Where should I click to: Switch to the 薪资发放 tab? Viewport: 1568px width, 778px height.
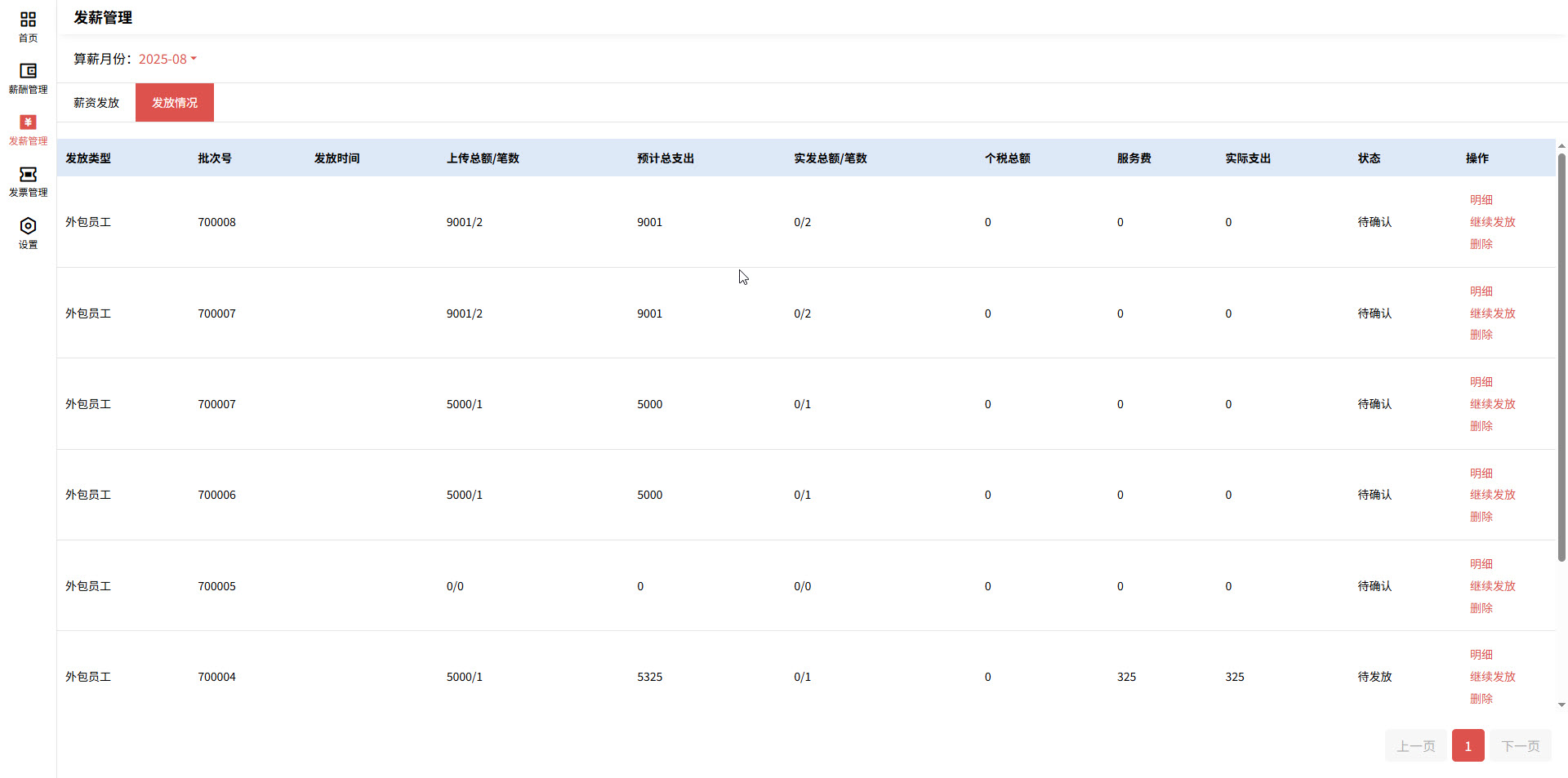95,102
